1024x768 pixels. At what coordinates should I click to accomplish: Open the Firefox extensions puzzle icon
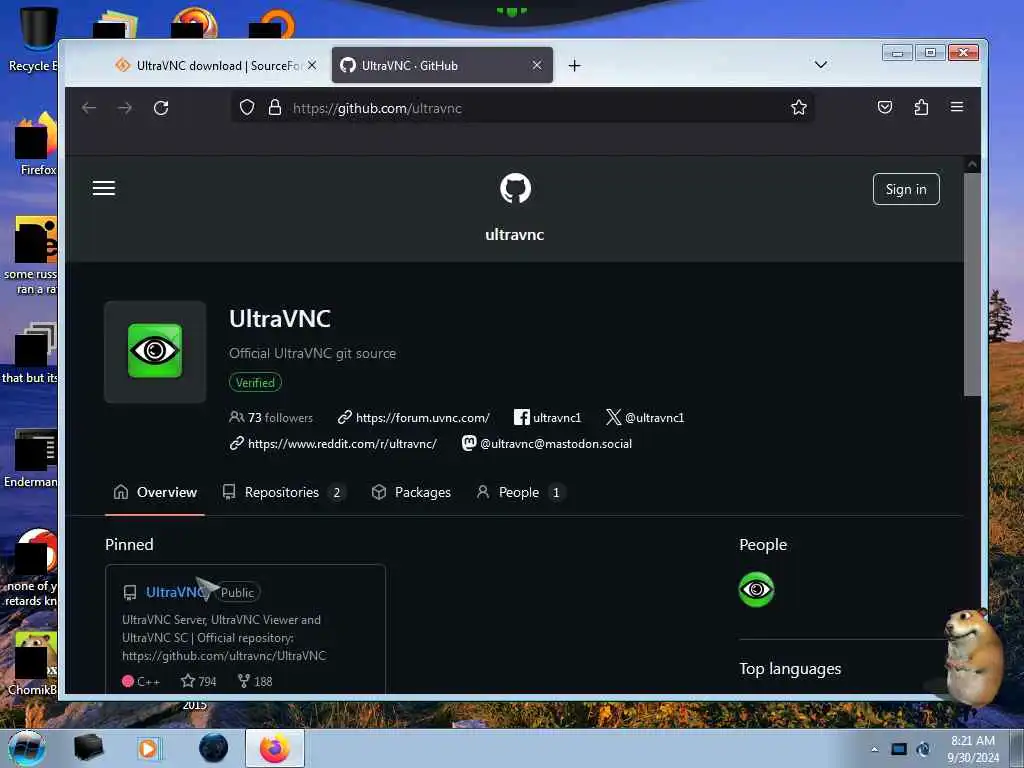point(921,107)
